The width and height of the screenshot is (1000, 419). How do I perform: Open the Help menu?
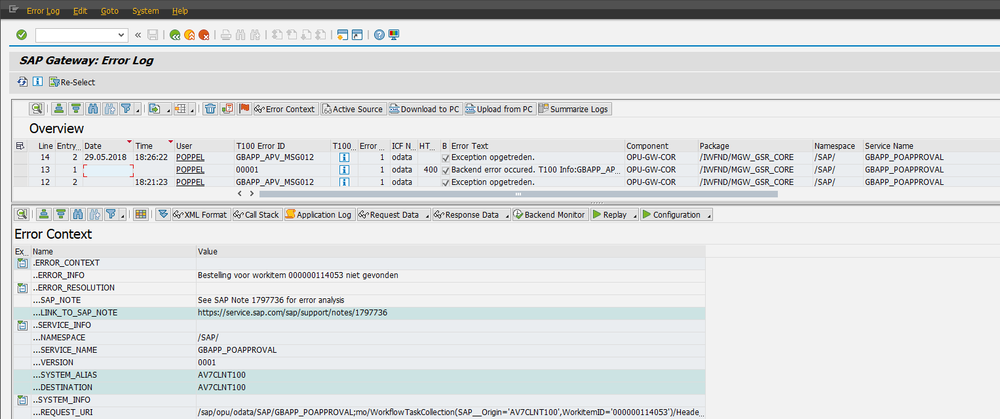[x=180, y=11]
